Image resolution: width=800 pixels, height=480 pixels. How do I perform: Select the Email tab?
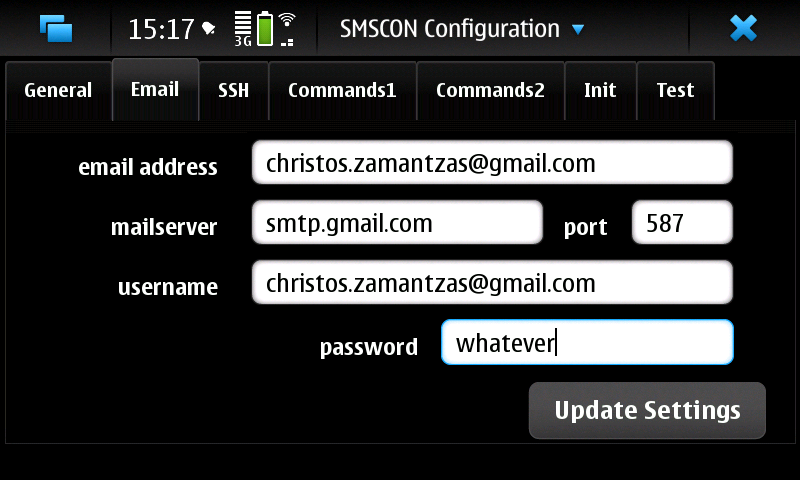tap(155, 89)
